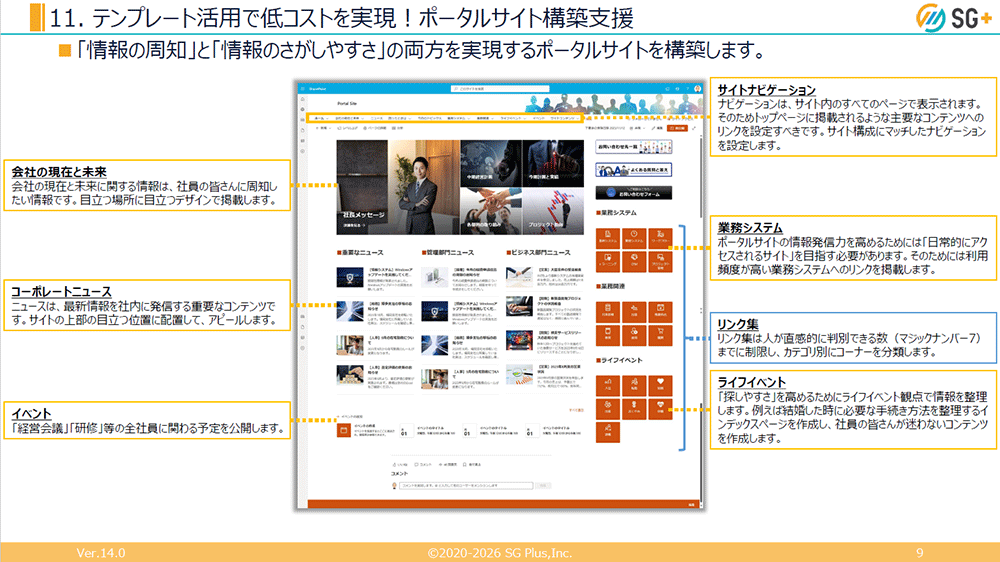
Task: Open the 新規 dropdown in page toolbar
Action: click(323, 128)
